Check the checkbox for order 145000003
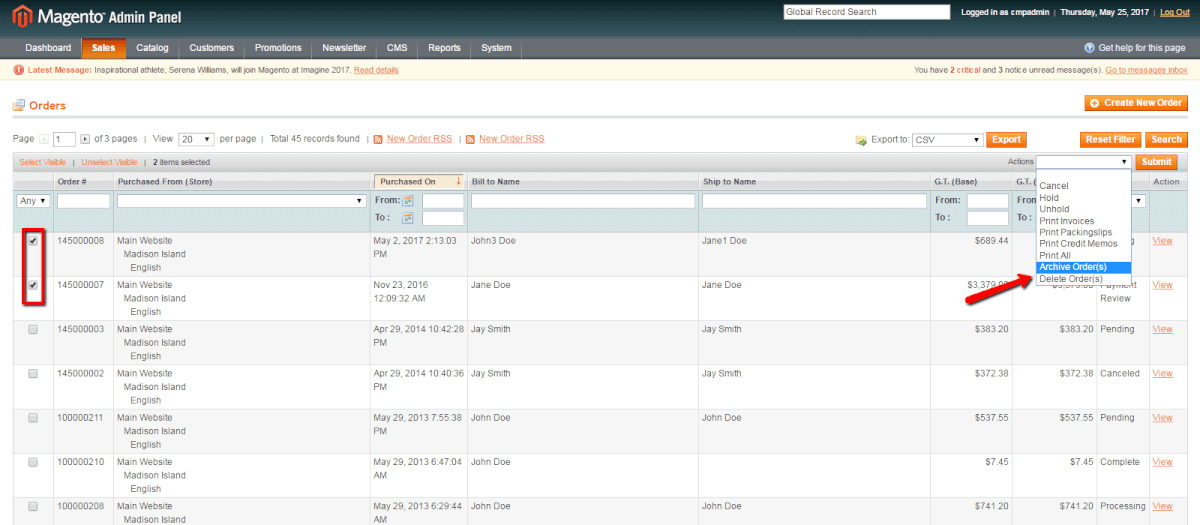Image resolution: width=1200 pixels, height=525 pixels. pyautogui.click(x=33, y=330)
